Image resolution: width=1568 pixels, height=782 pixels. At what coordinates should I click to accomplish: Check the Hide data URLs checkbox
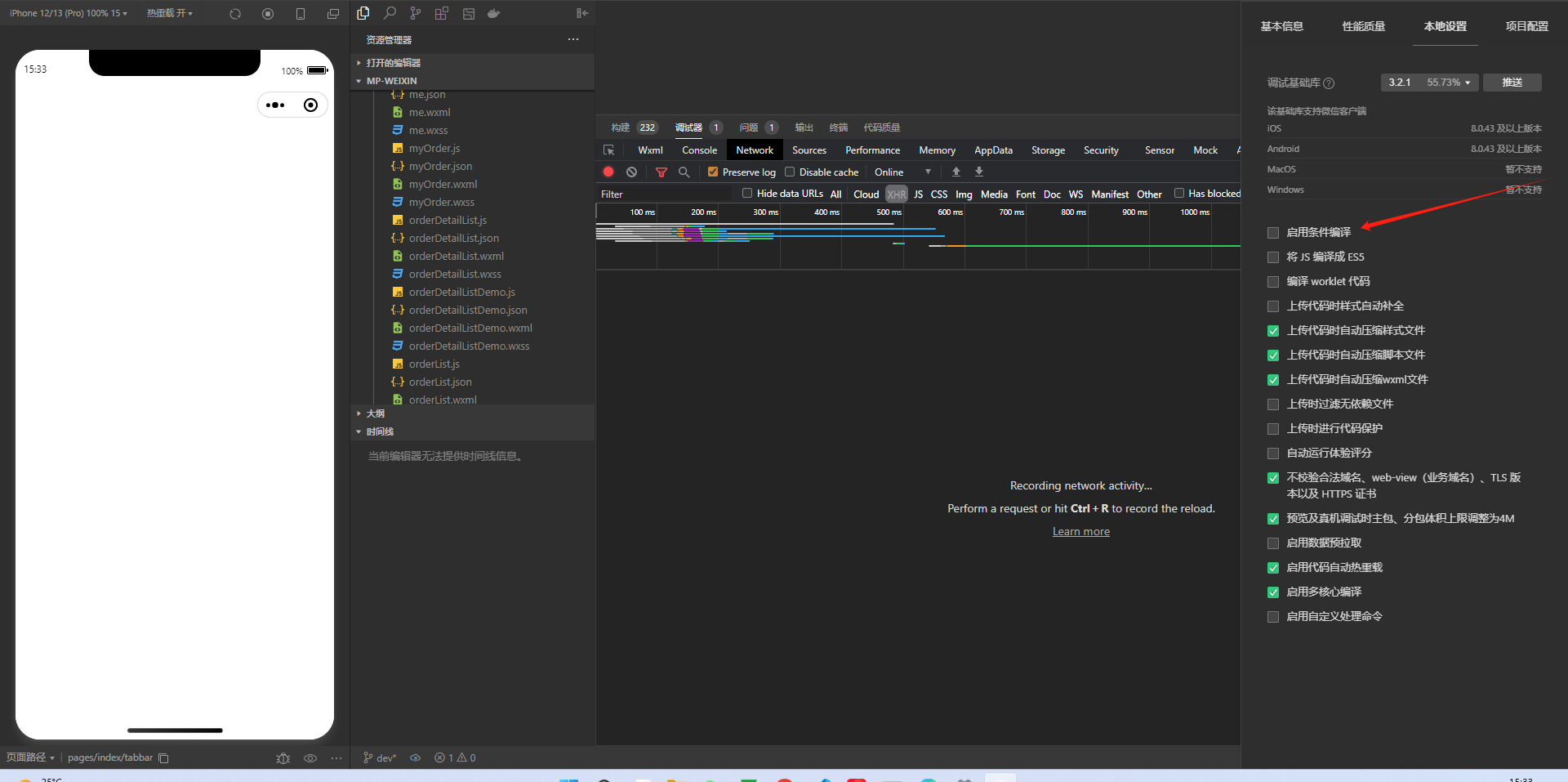747,193
